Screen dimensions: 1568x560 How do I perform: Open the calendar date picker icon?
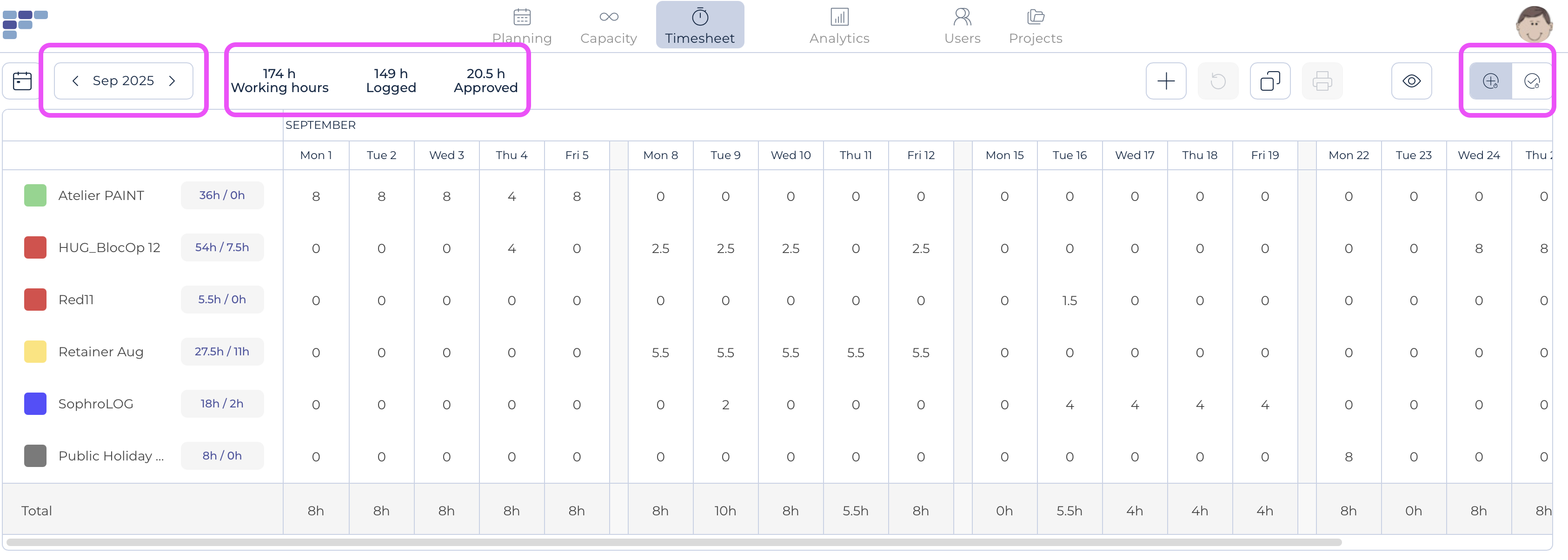(22, 81)
